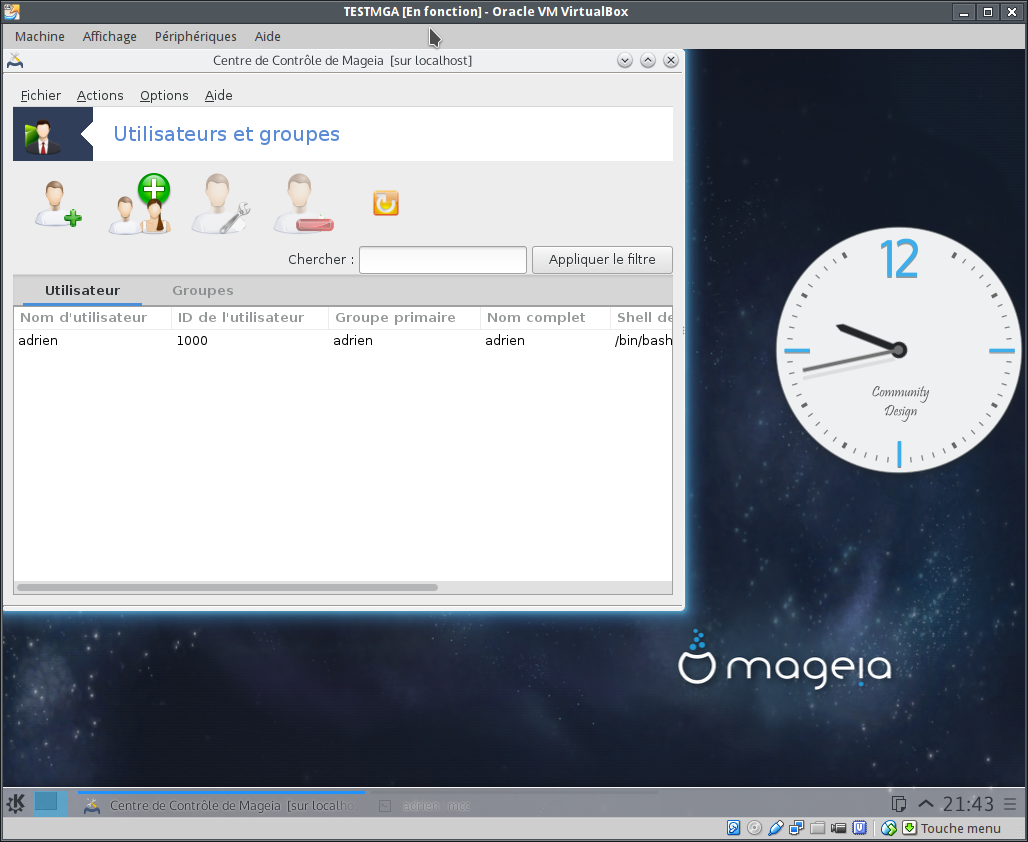1028x842 pixels.
Task: Open the VirtualBox Affichage menu
Action: tap(109, 37)
